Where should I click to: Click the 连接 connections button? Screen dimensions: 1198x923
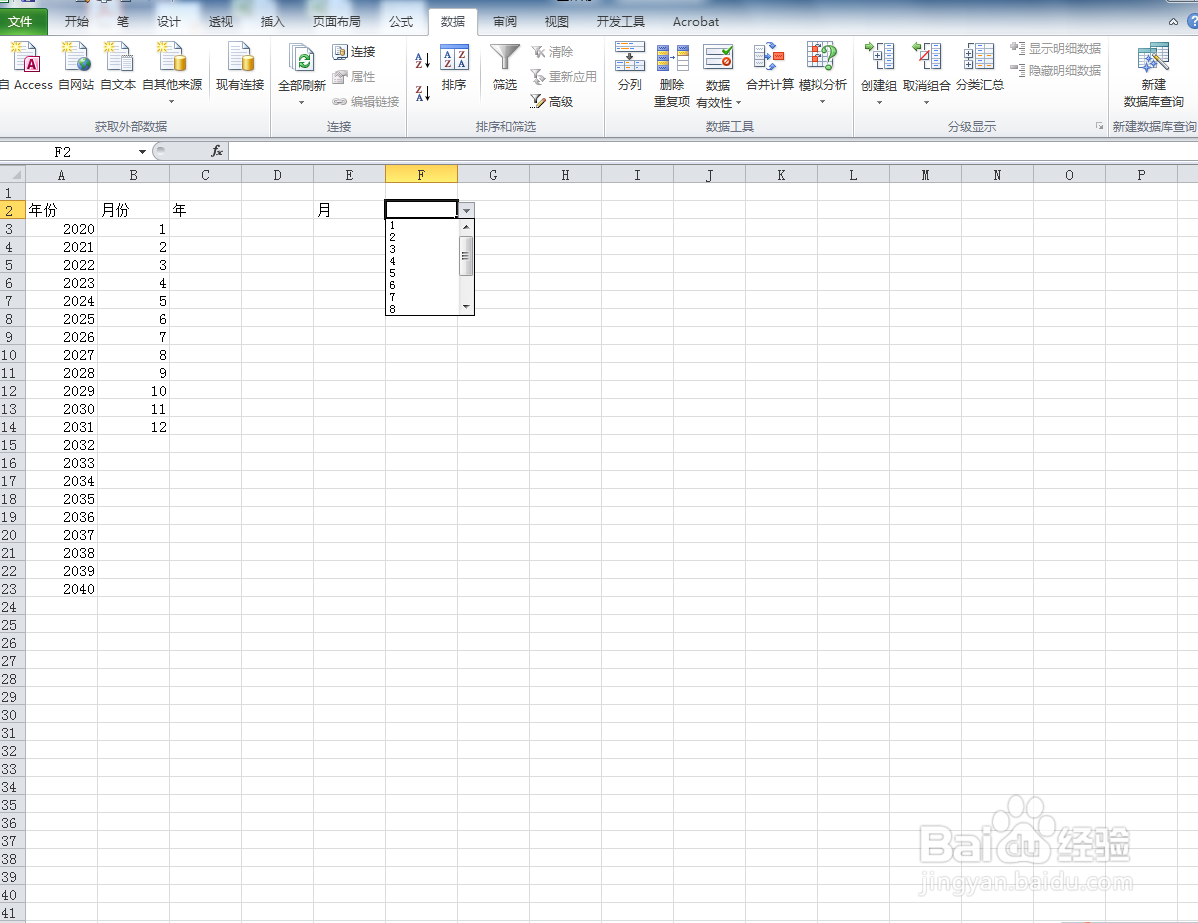(354, 52)
